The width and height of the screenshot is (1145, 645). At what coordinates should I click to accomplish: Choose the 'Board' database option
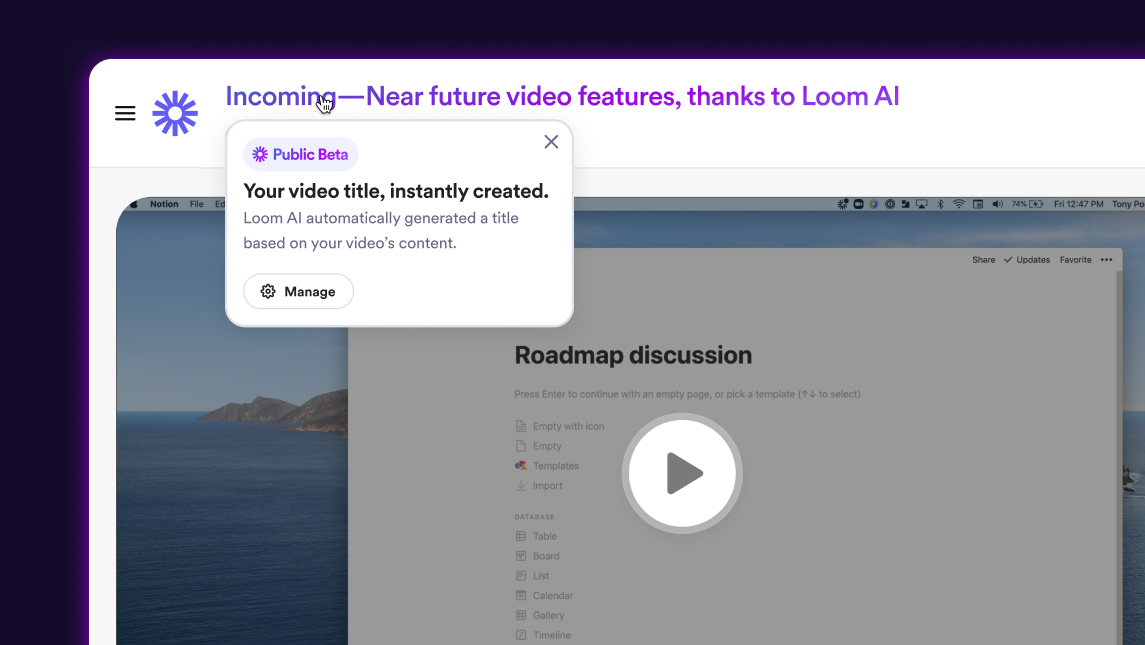pos(537,556)
